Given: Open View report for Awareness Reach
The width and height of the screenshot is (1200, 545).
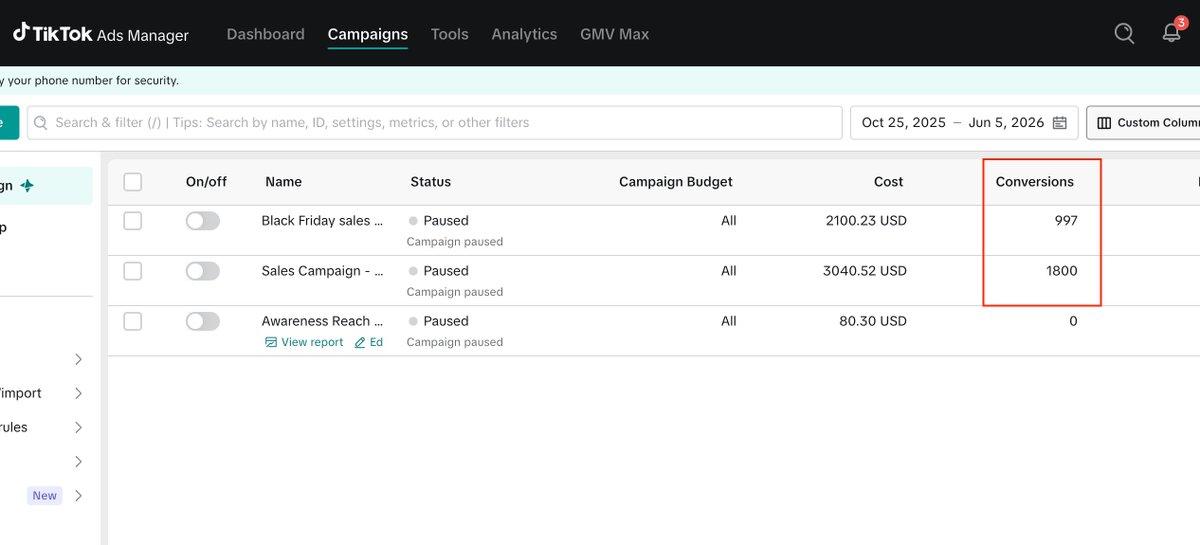Looking at the screenshot, I should tap(304, 342).
